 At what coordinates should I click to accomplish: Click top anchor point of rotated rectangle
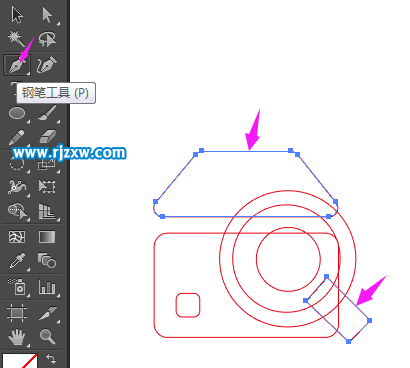coord(326,276)
